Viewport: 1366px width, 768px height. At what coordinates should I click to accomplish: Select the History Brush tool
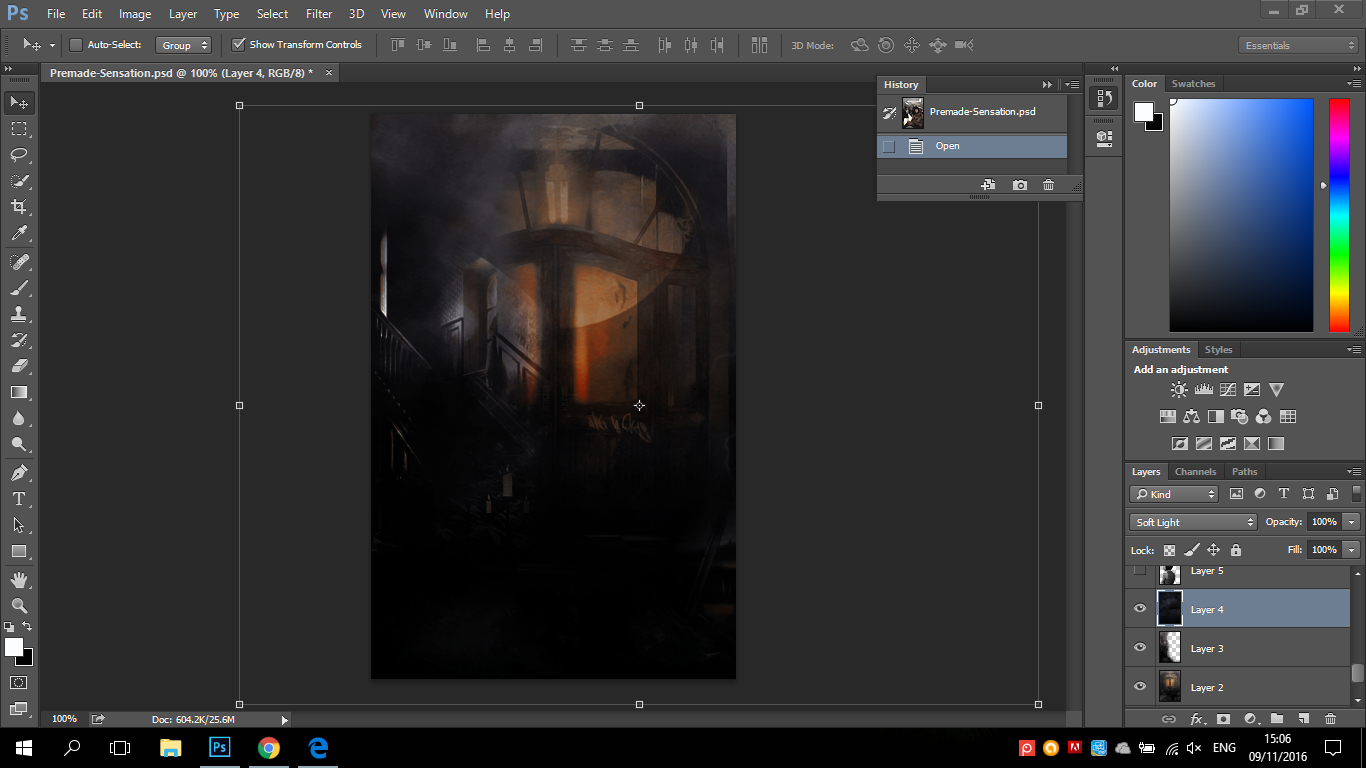19,340
